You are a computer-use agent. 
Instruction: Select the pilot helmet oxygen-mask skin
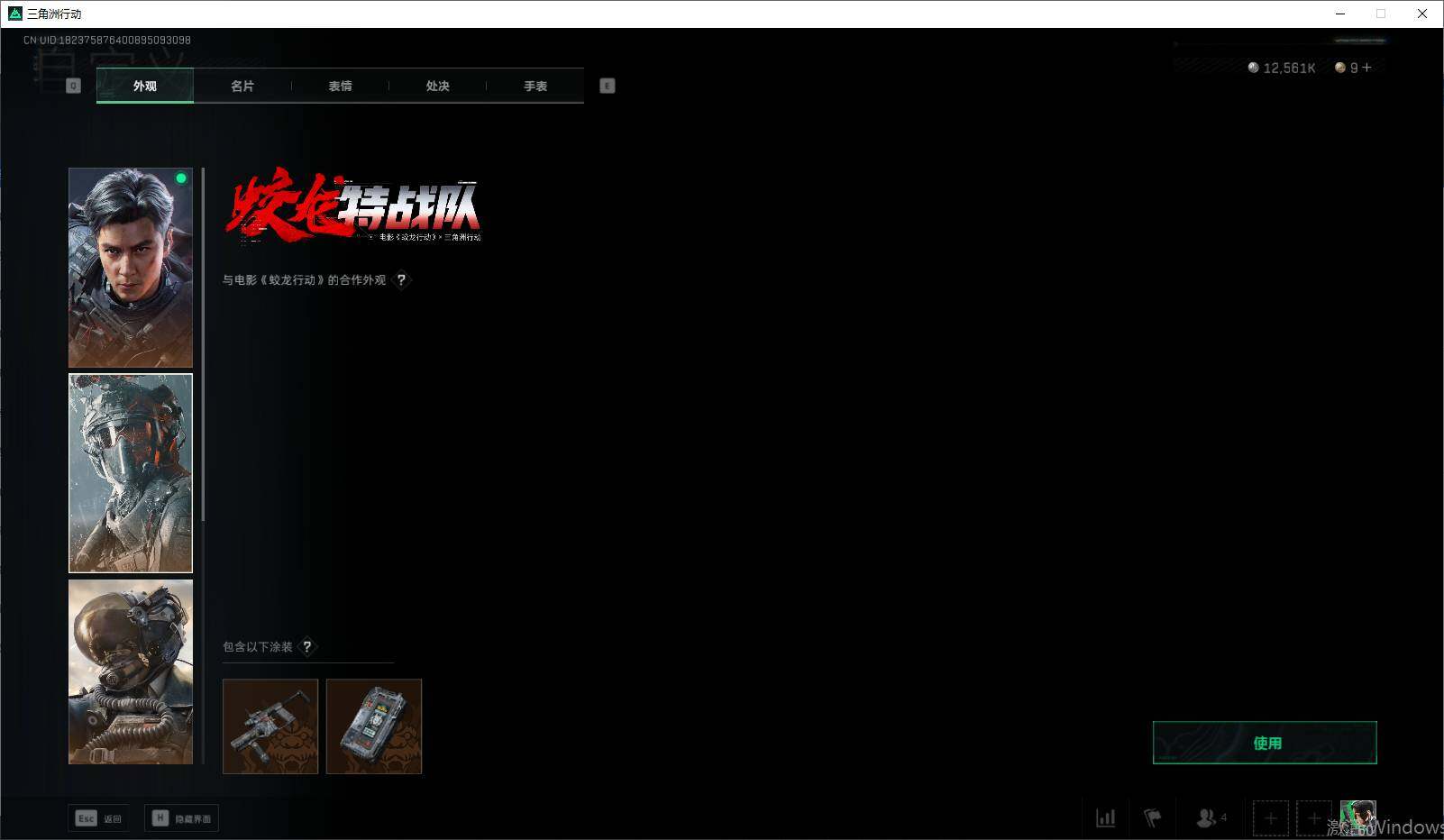tap(131, 671)
